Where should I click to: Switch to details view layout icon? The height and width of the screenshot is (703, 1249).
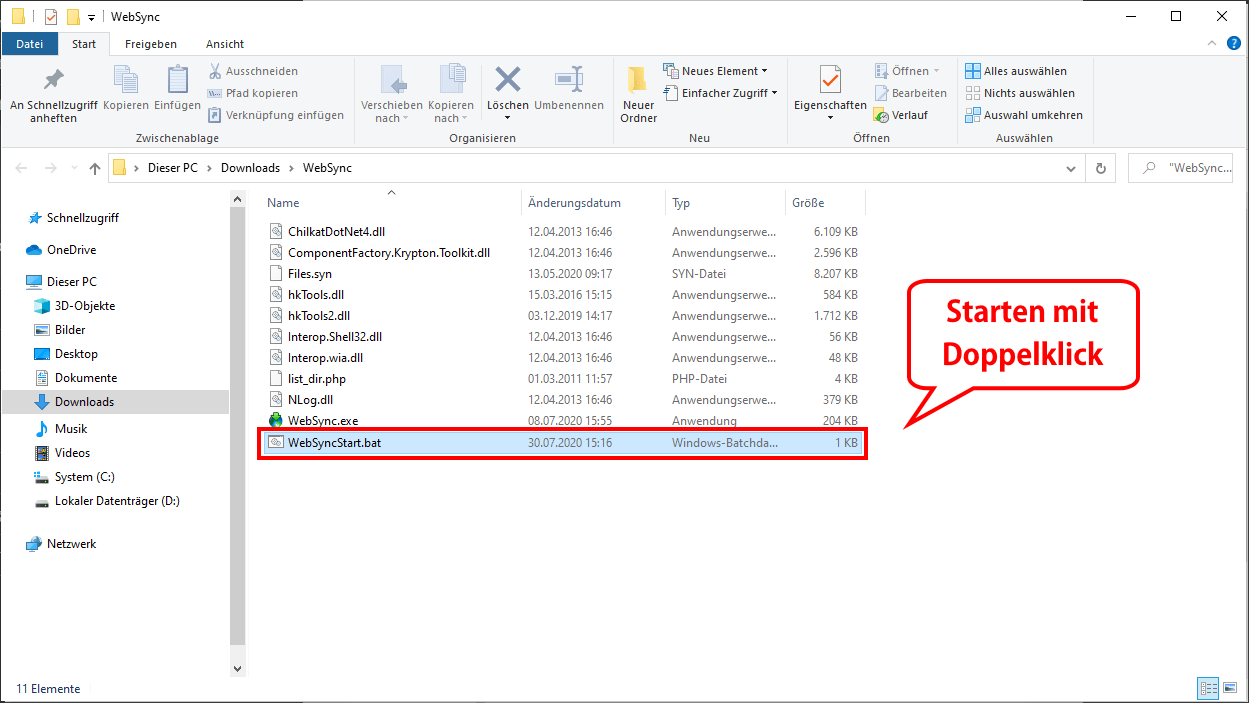click(1209, 688)
